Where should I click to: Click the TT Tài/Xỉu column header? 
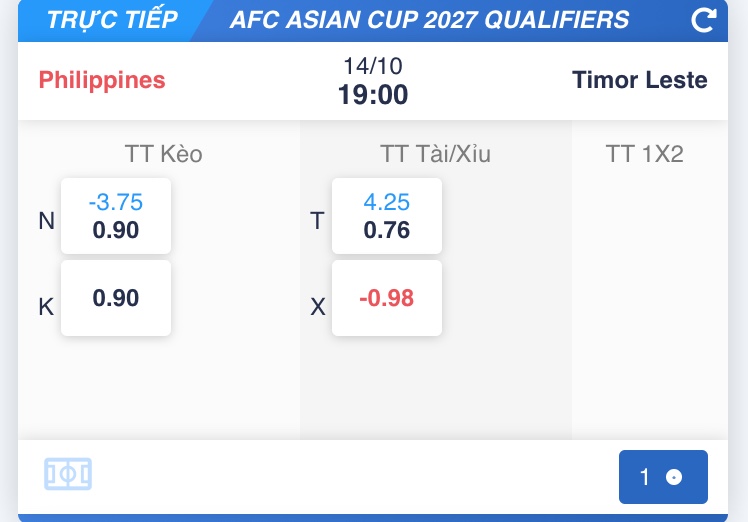click(x=435, y=154)
